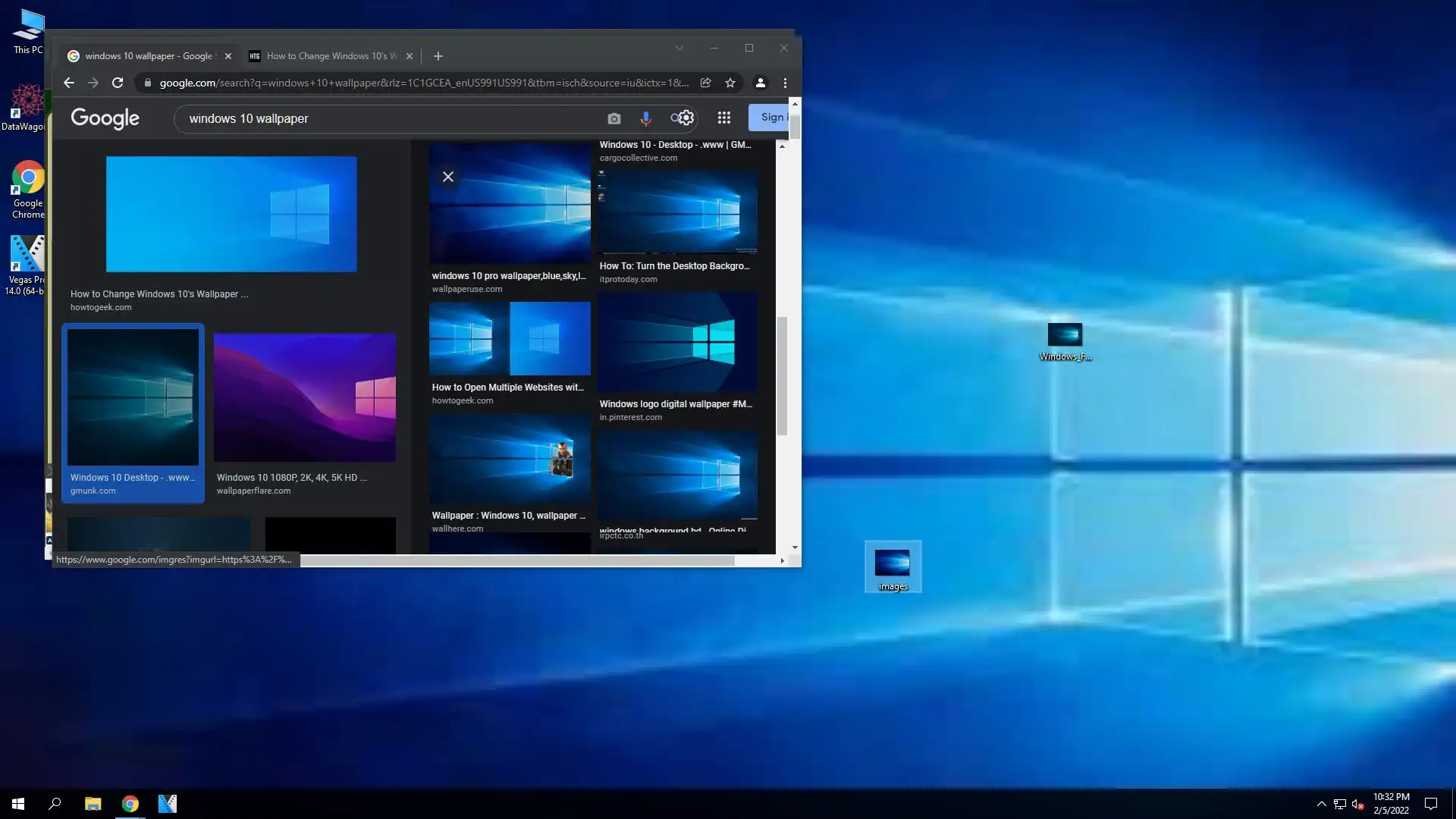Select the images file on desktop
The image size is (1456, 819).
point(893,566)
